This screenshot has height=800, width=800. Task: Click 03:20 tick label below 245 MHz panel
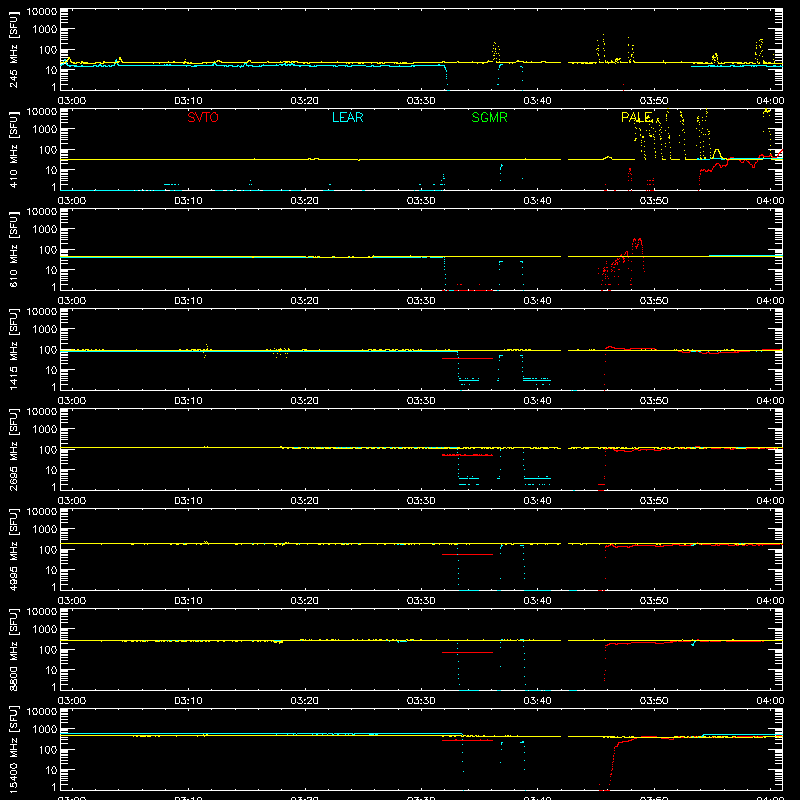pos(305,101)
